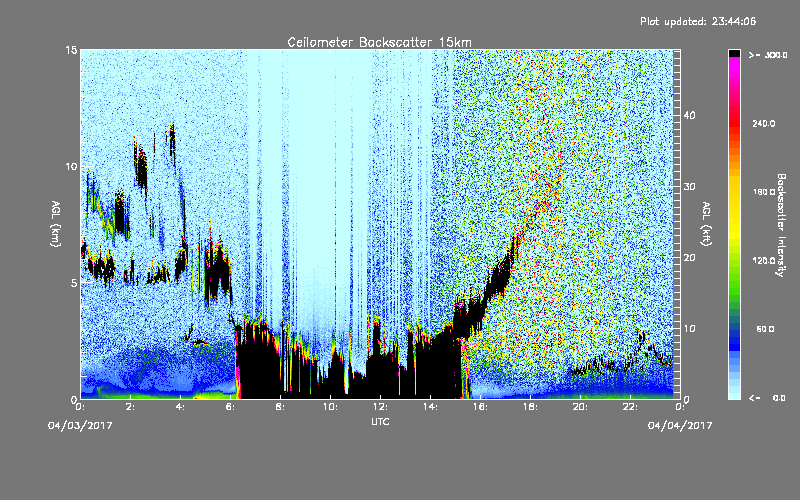Click the 15 km left-axis tick label

pyautogui.click(x=71, y=50)
